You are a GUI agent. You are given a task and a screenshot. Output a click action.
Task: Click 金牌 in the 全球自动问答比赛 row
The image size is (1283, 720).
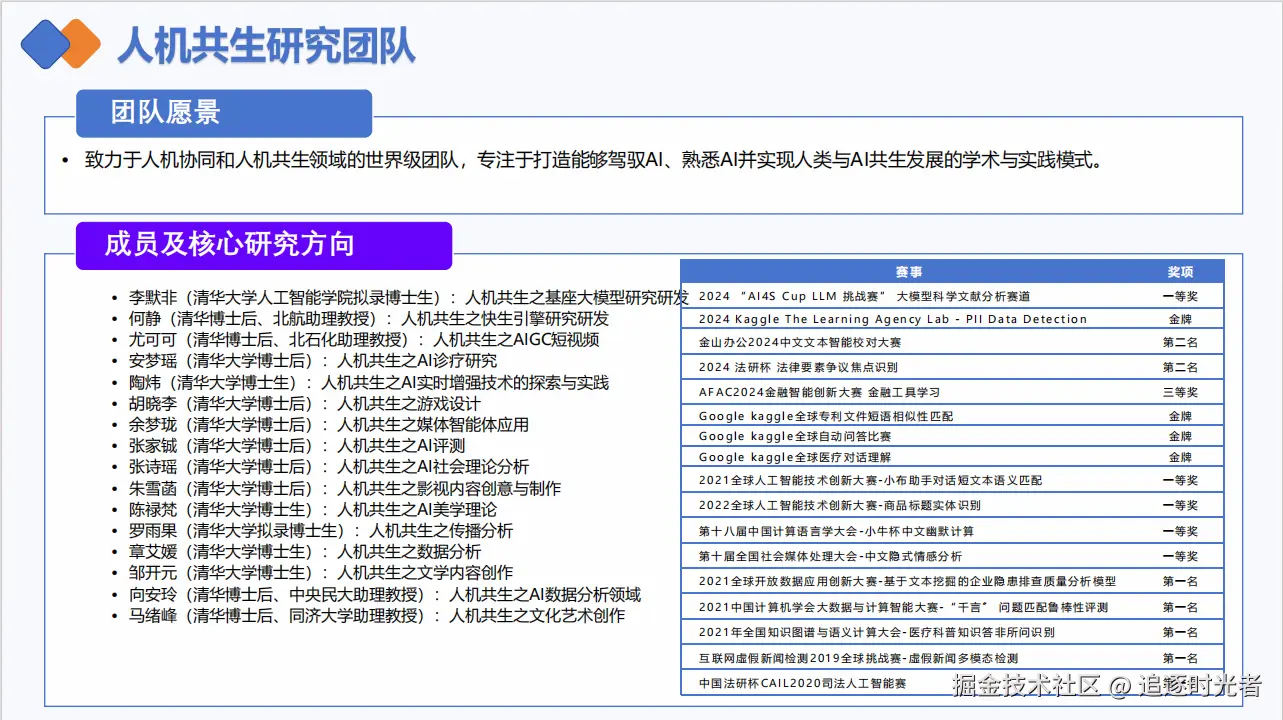(x=1180, y=436)
